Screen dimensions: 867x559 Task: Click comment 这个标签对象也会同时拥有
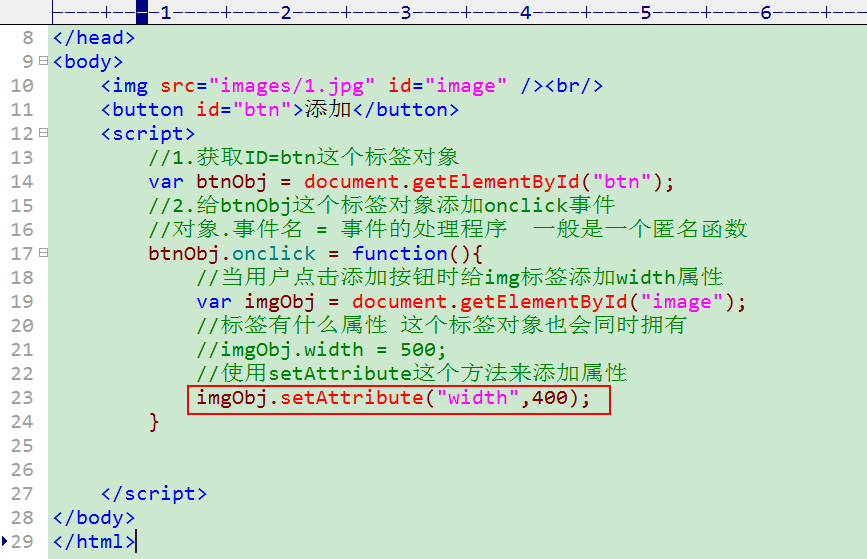543,326
